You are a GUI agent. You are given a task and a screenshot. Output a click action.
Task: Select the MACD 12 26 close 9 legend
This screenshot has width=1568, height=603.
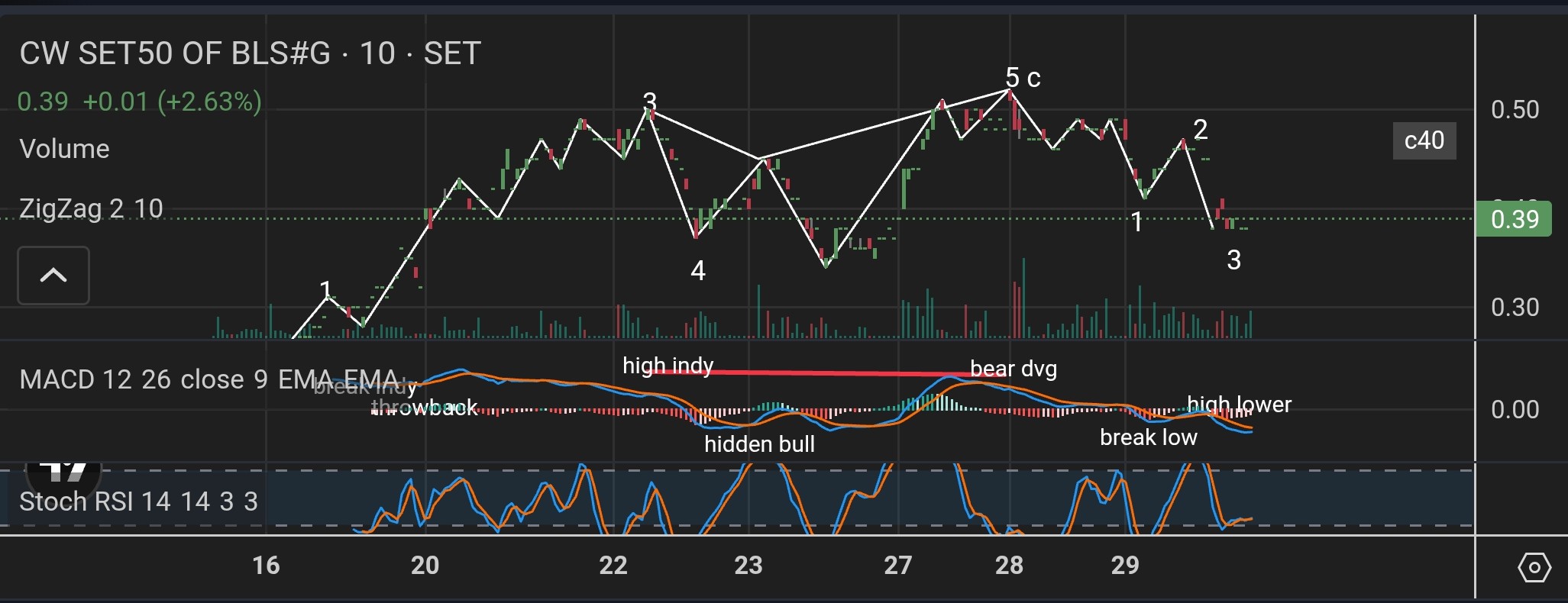coord(209,379)
